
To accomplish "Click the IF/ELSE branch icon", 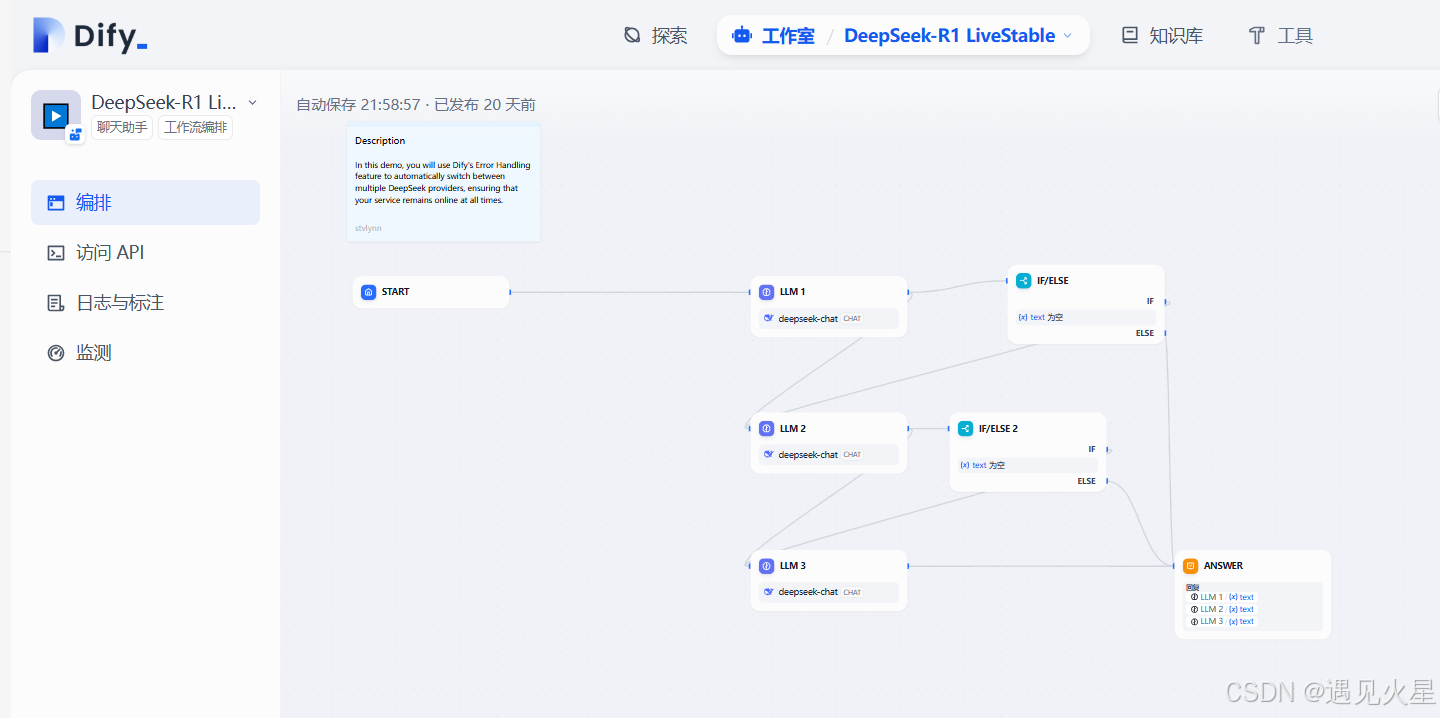I will coord(1023,281).
